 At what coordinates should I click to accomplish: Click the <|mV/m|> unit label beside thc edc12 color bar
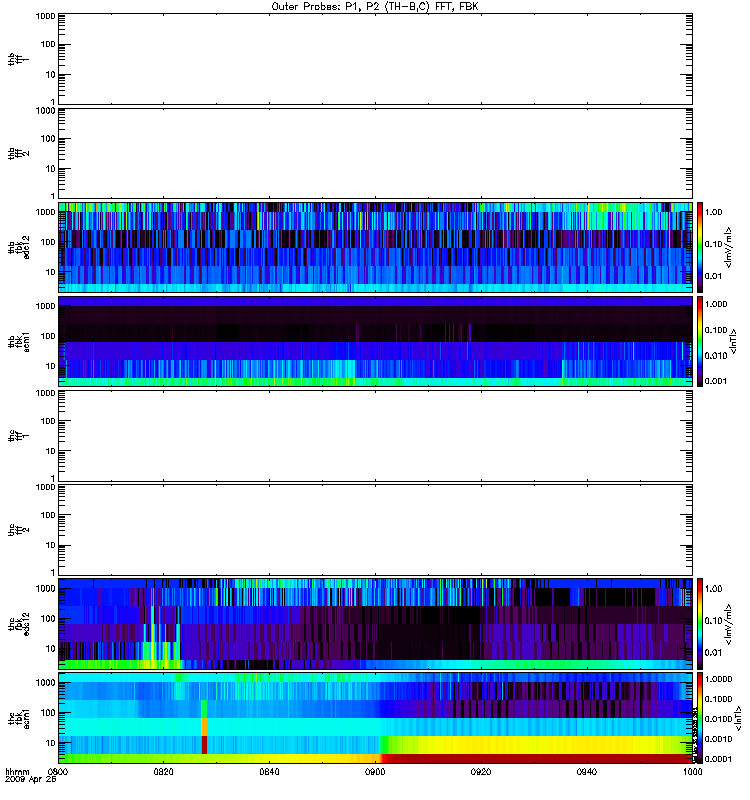(729, 624)
